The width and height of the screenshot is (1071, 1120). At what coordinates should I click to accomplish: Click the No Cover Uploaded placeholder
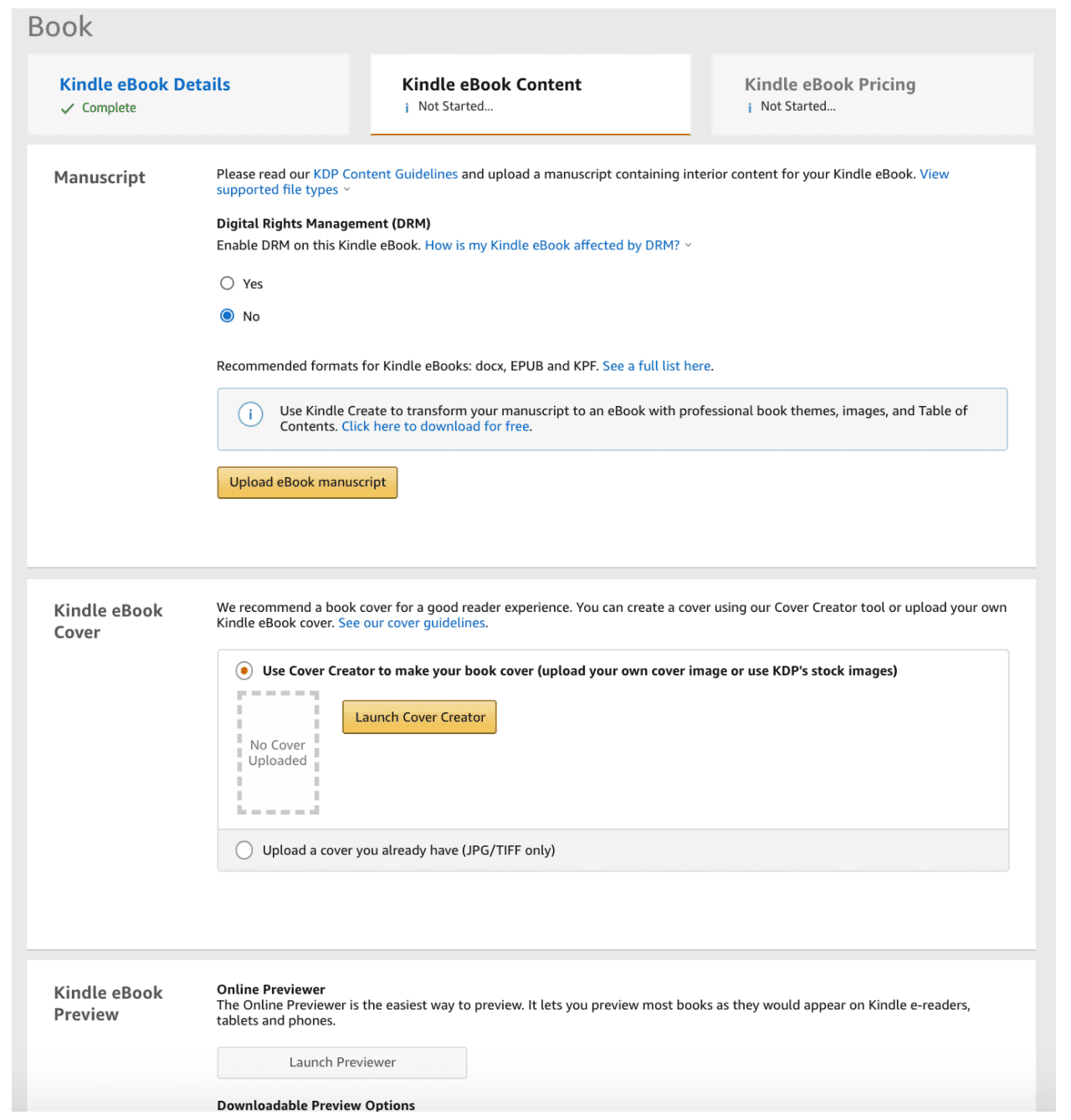click(x=277, y=753)
